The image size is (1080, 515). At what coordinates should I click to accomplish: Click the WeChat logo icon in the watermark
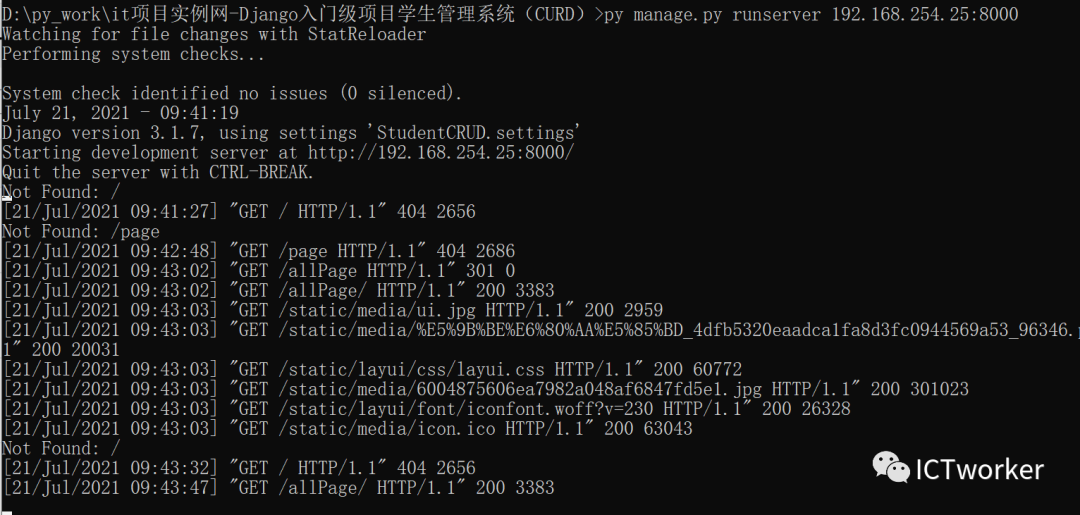click(891, 467)
